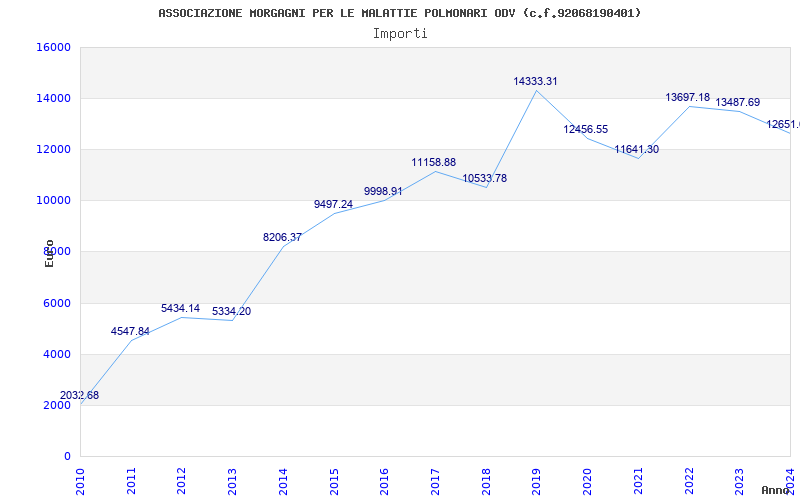
Task: Click the data label 11158.88
Action: [x=434, y=162]
